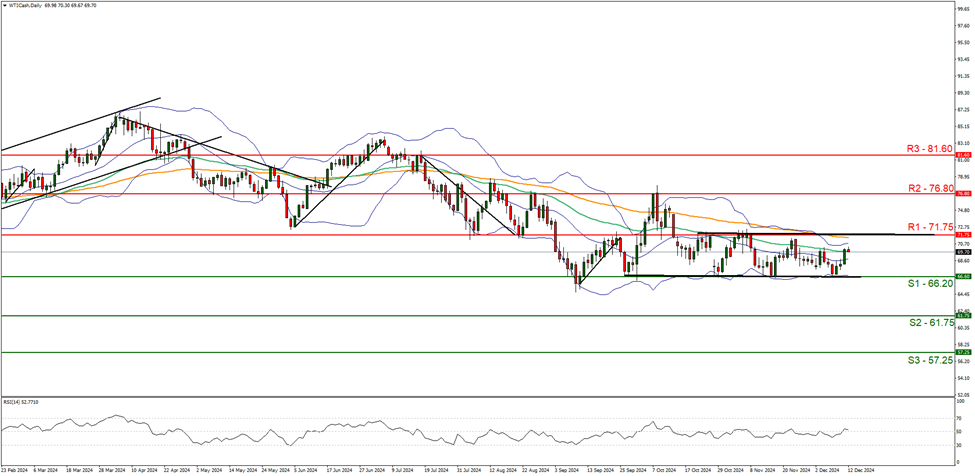Click the red 71.75 price tag on axis

pos(964,235)
